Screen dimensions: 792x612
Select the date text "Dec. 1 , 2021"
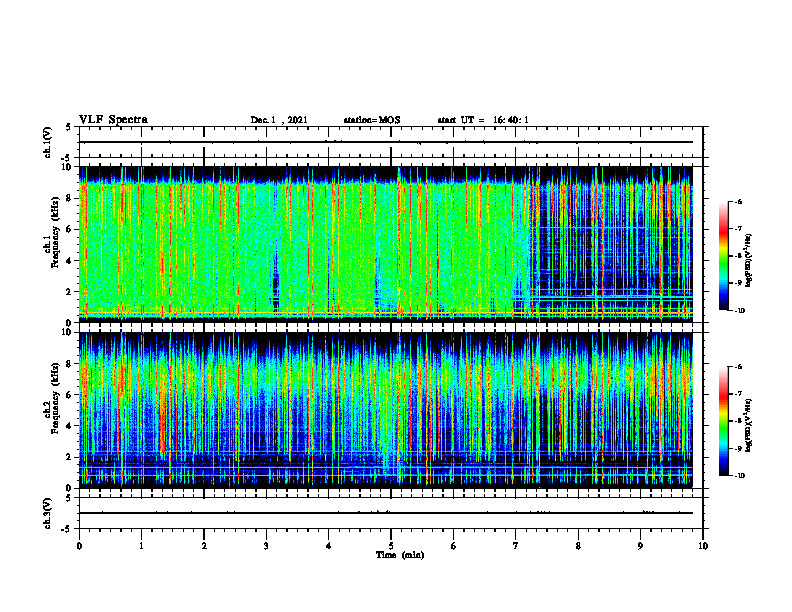(279, 120)
